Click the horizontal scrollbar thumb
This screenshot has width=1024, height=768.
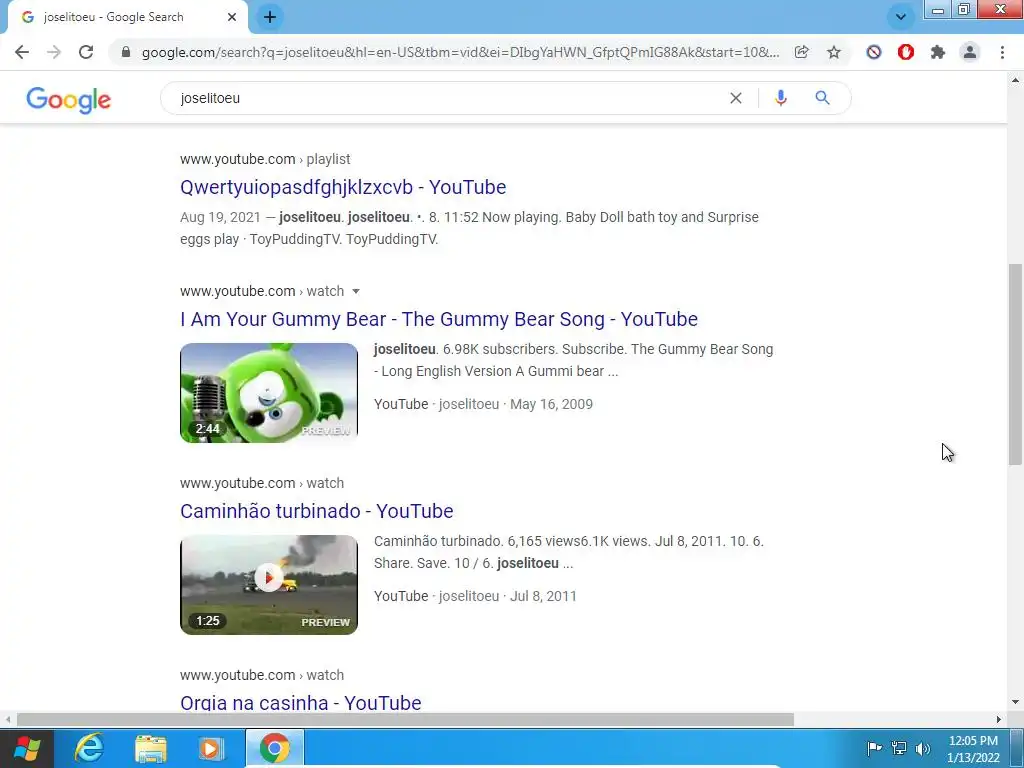coord(405,720)
